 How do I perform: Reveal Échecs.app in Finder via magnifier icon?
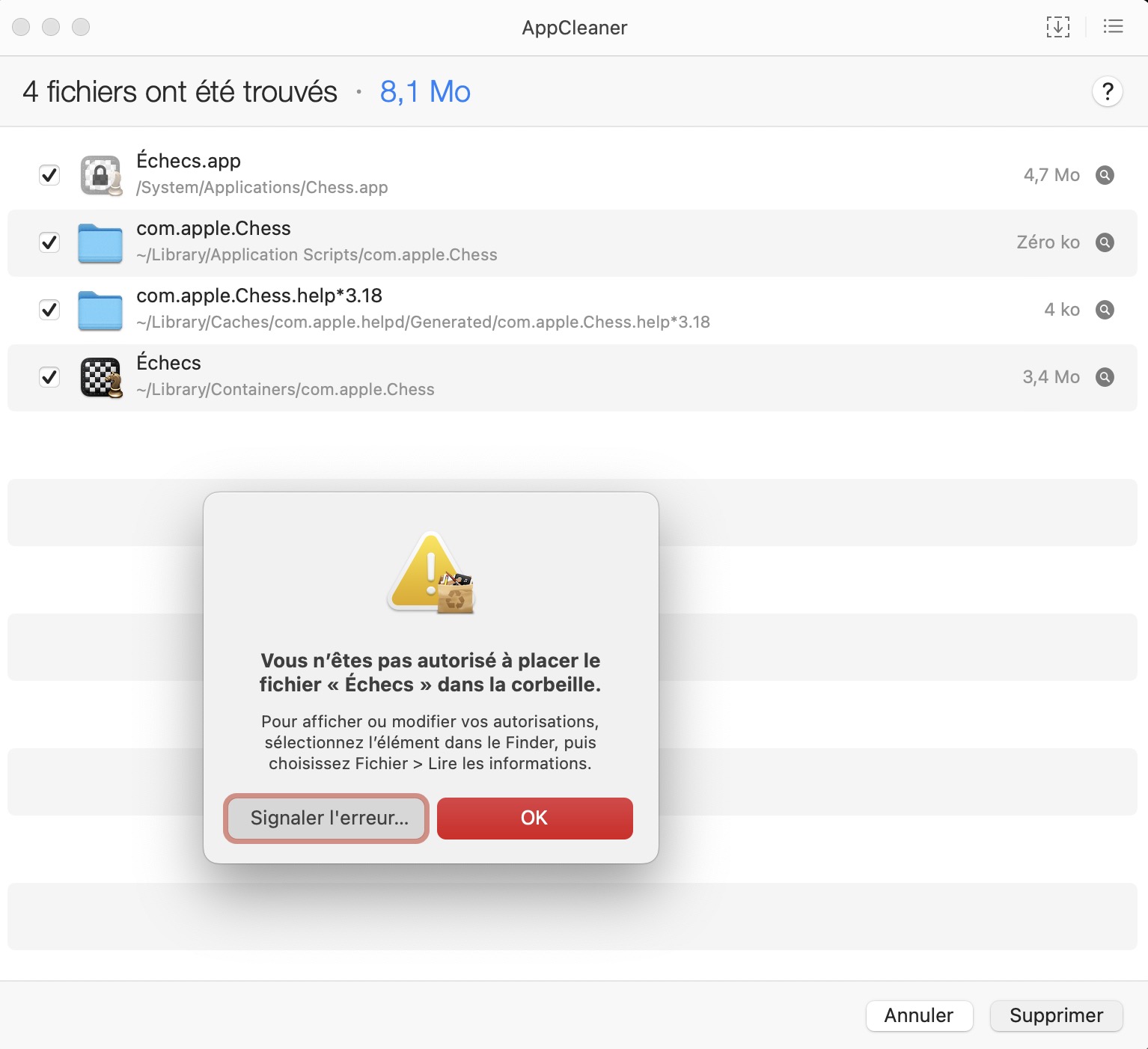[x=1105, y=175]
